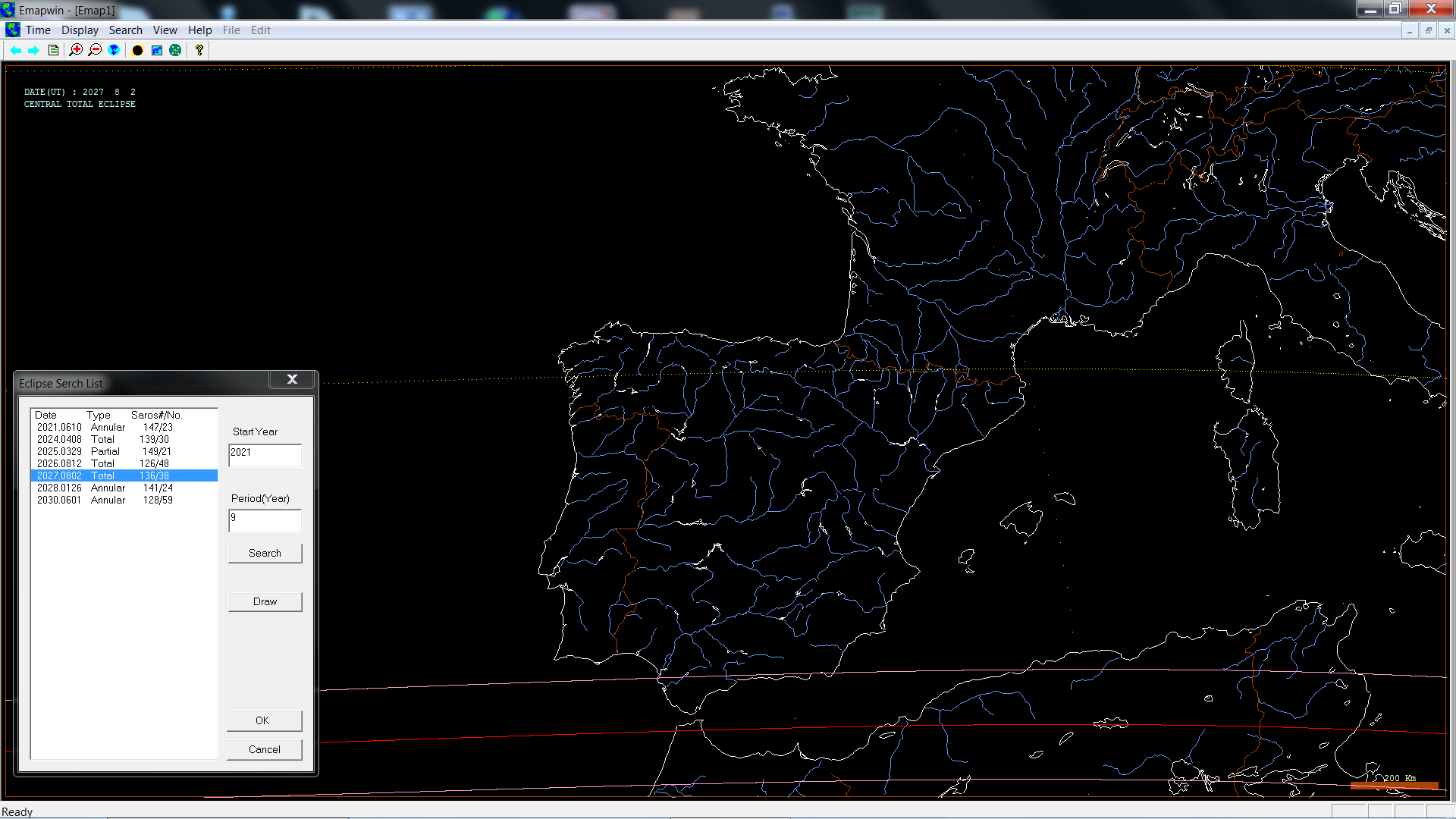Image resolution: width=1456 pixels, height=819 pixels.
Task: Click the Emap document icon in menu bar
Action: tap(12, 30)
